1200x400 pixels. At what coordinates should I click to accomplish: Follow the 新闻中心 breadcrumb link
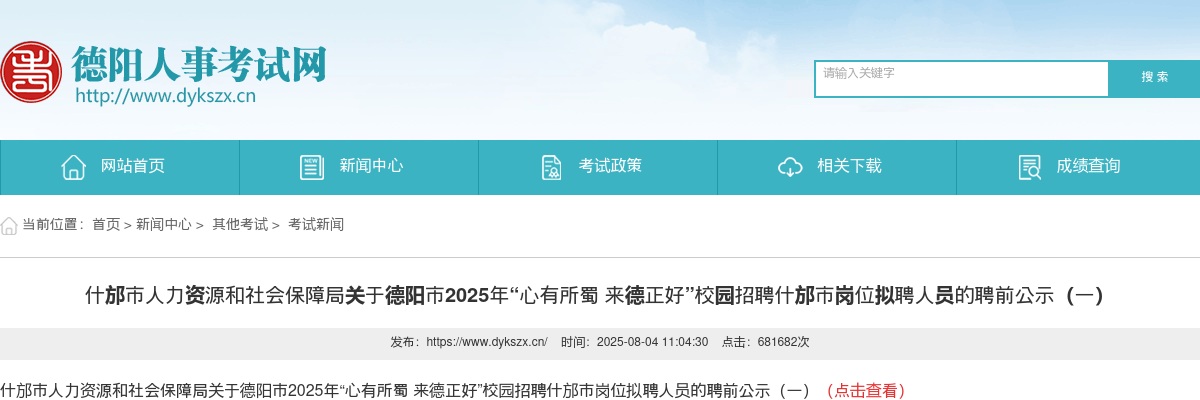[x=164, y=225]
